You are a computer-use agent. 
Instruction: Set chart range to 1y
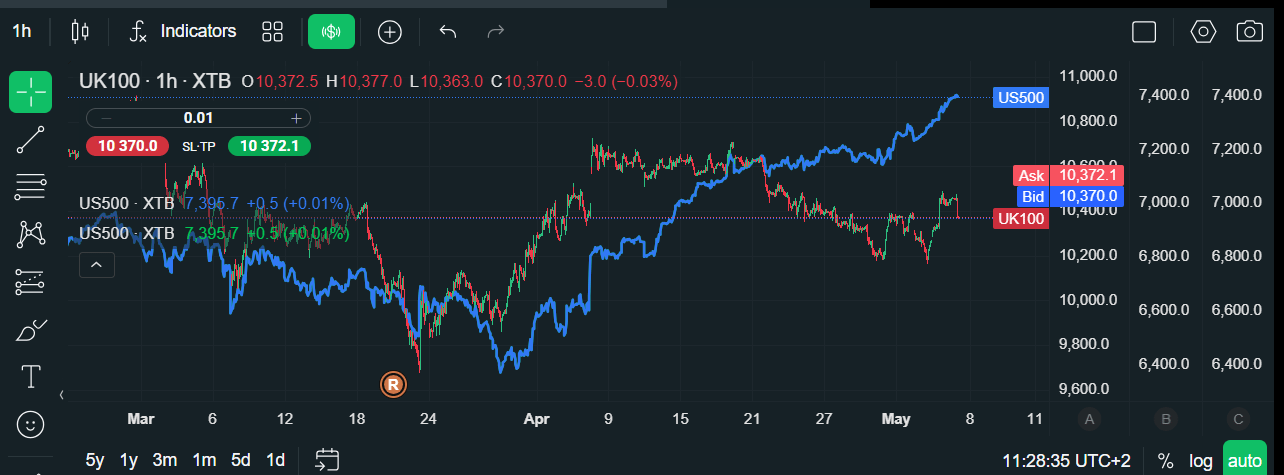click(x=128, y=460)
